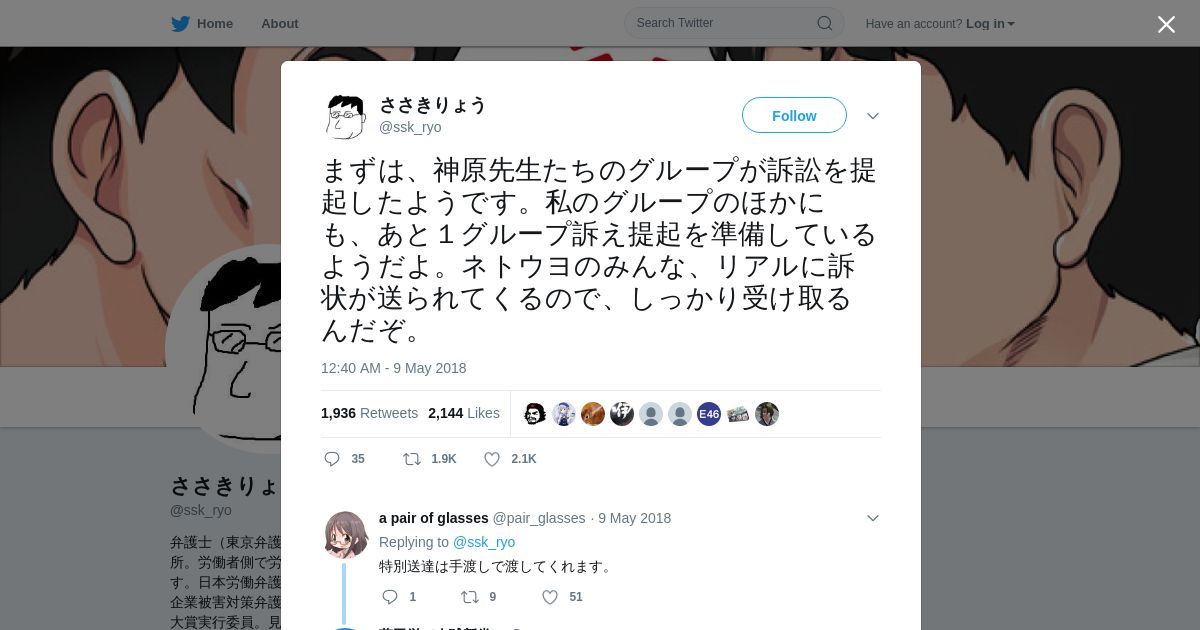Viewport: 1200px width, 630px height.
Task: Follow the ささきりょう account
Action: 794,115
